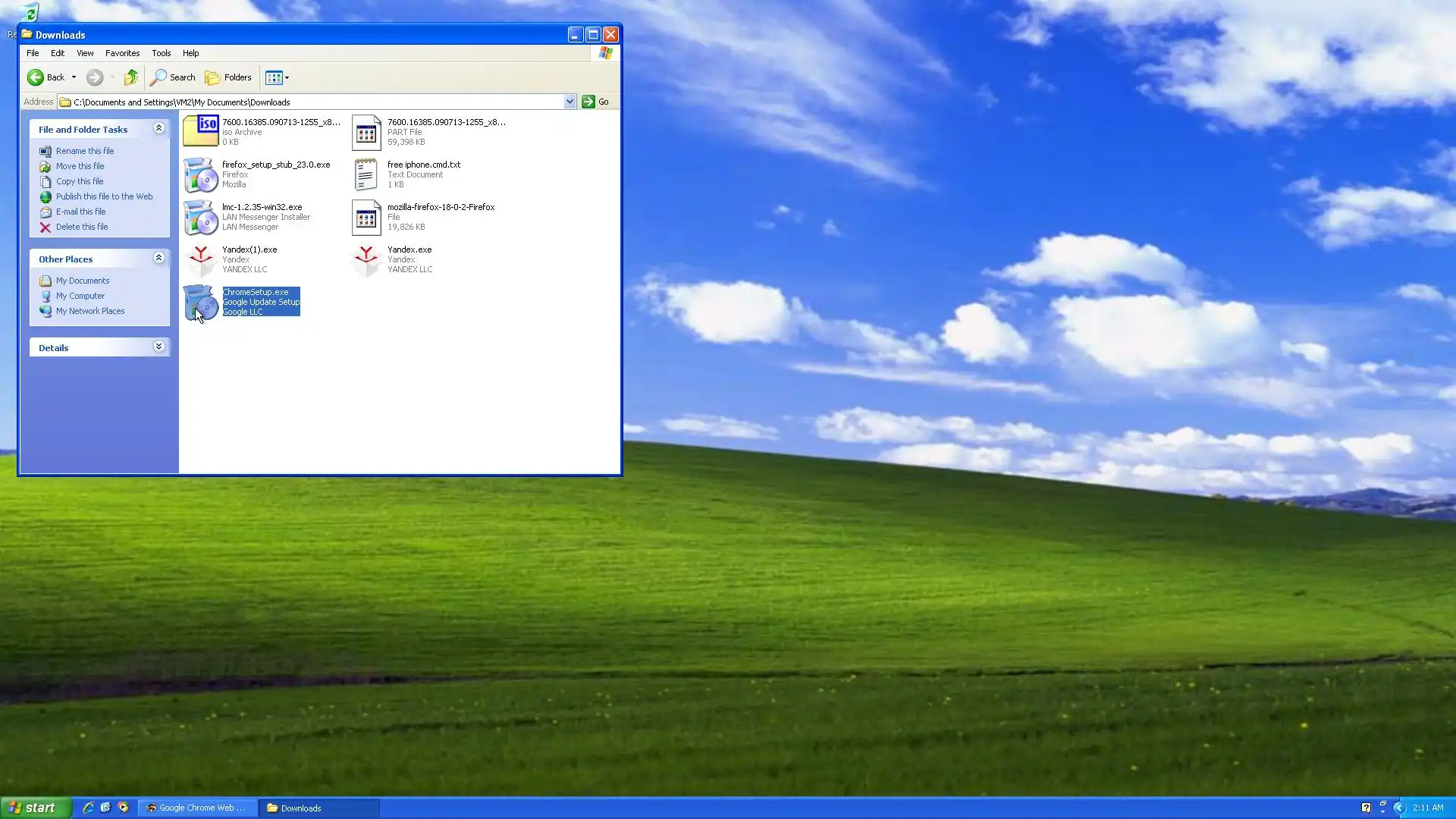1456x819 pixels.
Task: Switch to Google Chrome taskbar button
Action: click(x=197, y=808)
